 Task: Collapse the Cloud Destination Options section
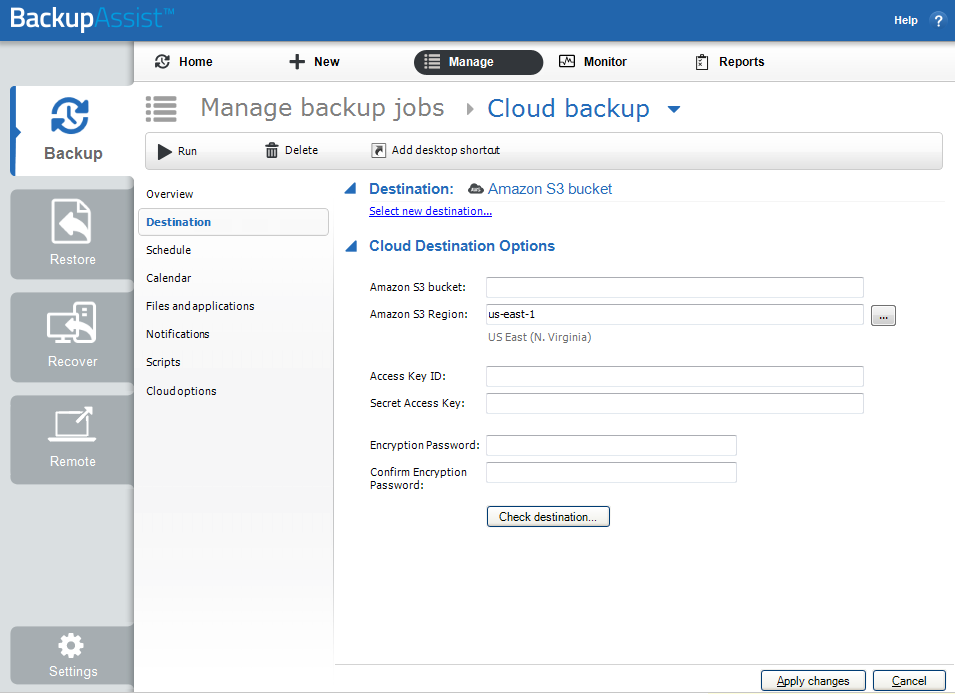point(350,246)
